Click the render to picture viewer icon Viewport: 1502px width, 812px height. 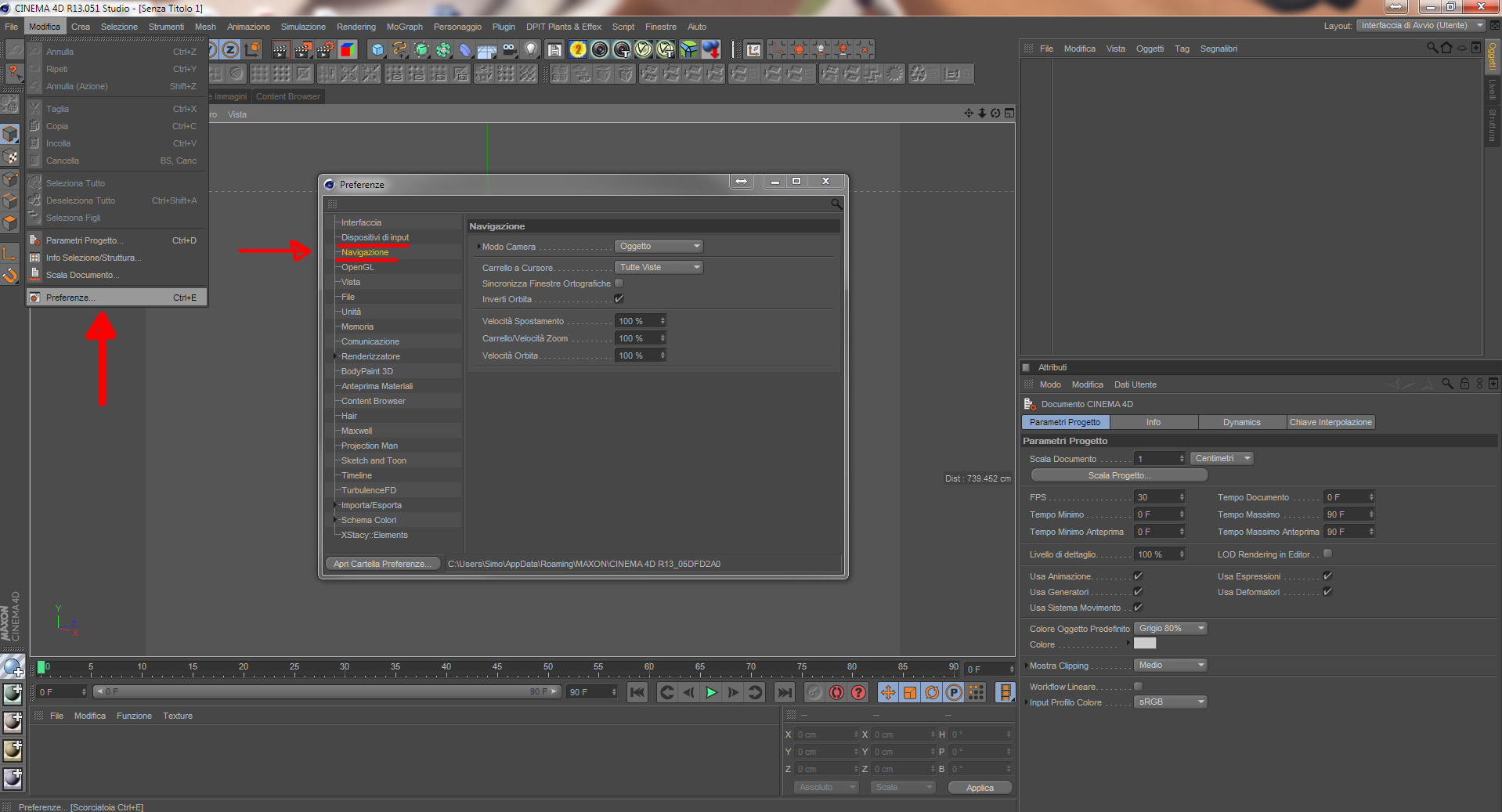302,50
